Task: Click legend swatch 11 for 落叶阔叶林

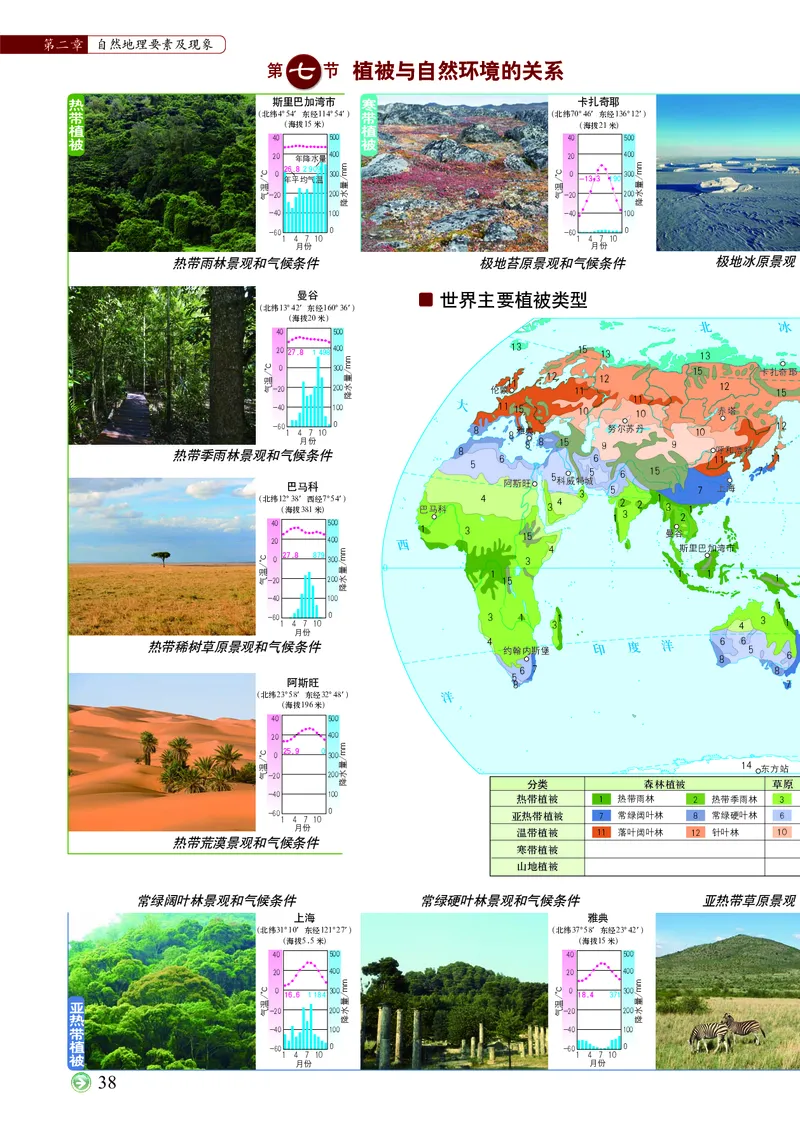Action: point(601,832)
